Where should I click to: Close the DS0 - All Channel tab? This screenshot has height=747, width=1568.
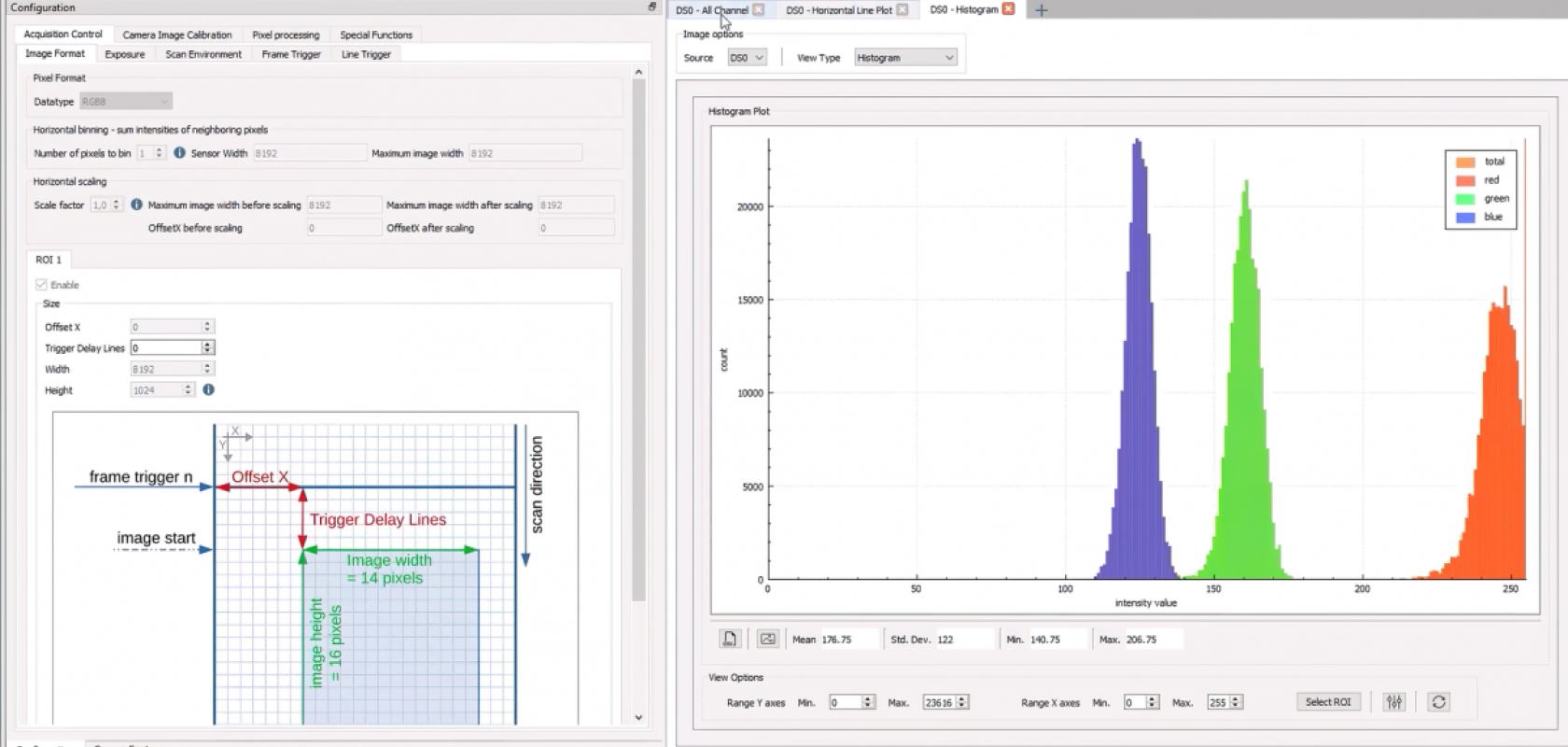[x=759, y=9]
